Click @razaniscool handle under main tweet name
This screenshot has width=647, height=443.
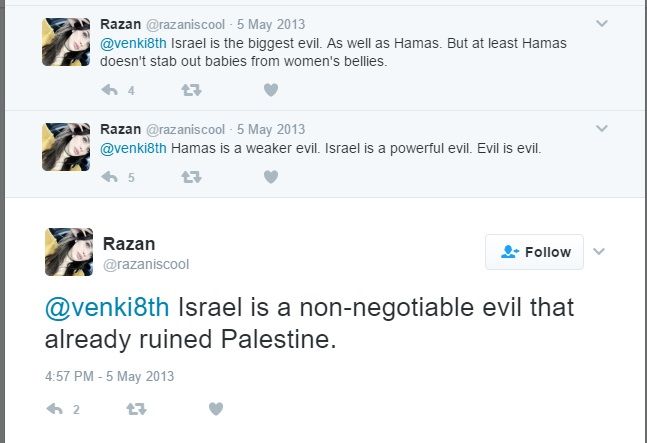pyautogui.click(x=146, y=264)
